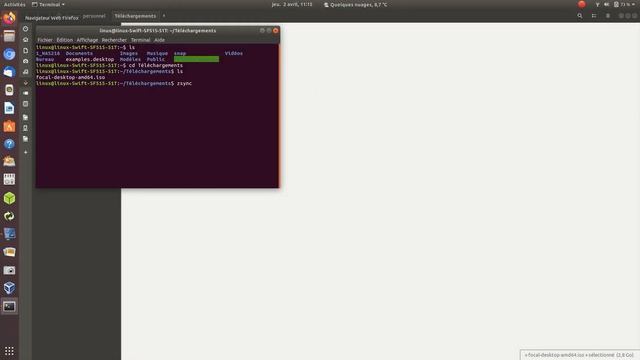Click Activités in the top bar
Screen dimensions: 640x360
point(14,4)
